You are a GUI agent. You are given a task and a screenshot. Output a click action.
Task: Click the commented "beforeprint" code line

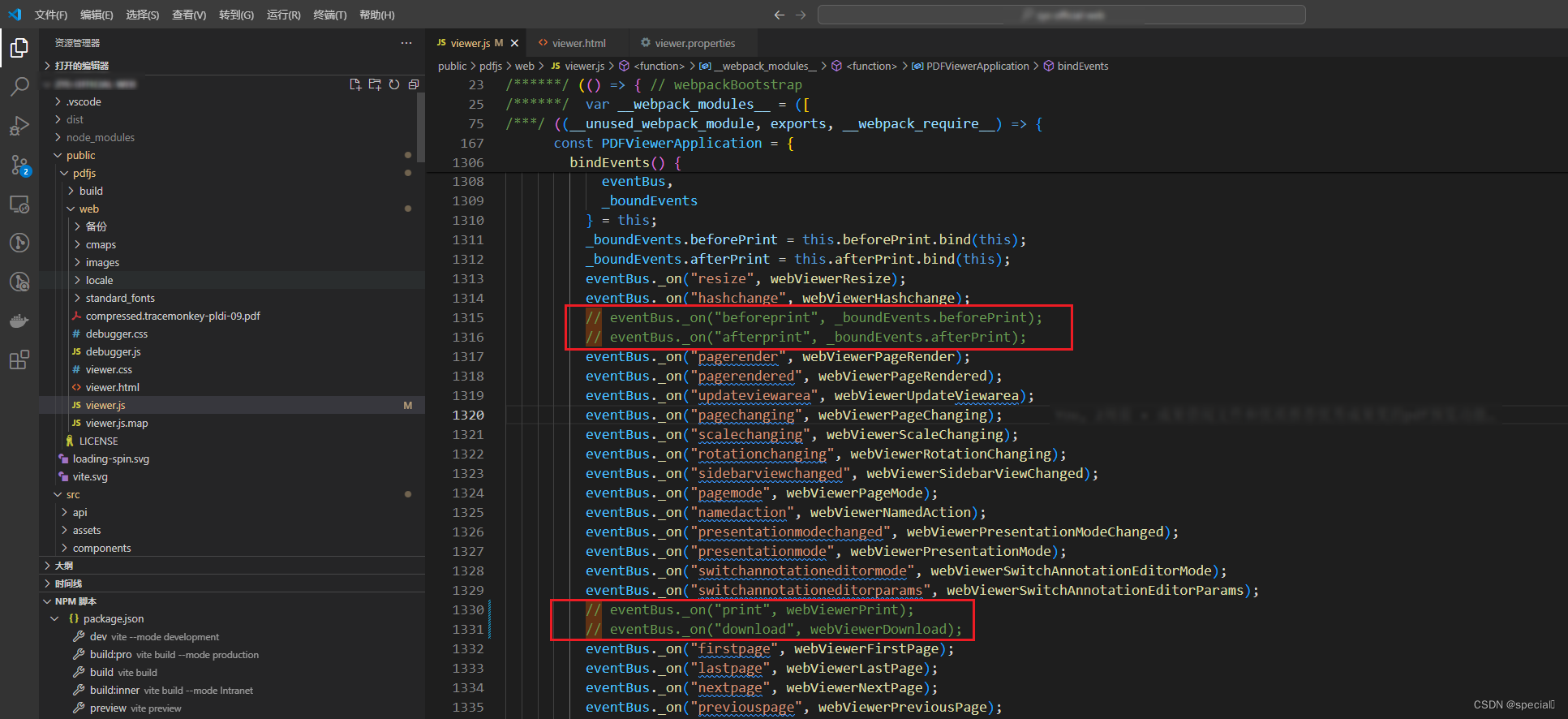coord(814,318)
